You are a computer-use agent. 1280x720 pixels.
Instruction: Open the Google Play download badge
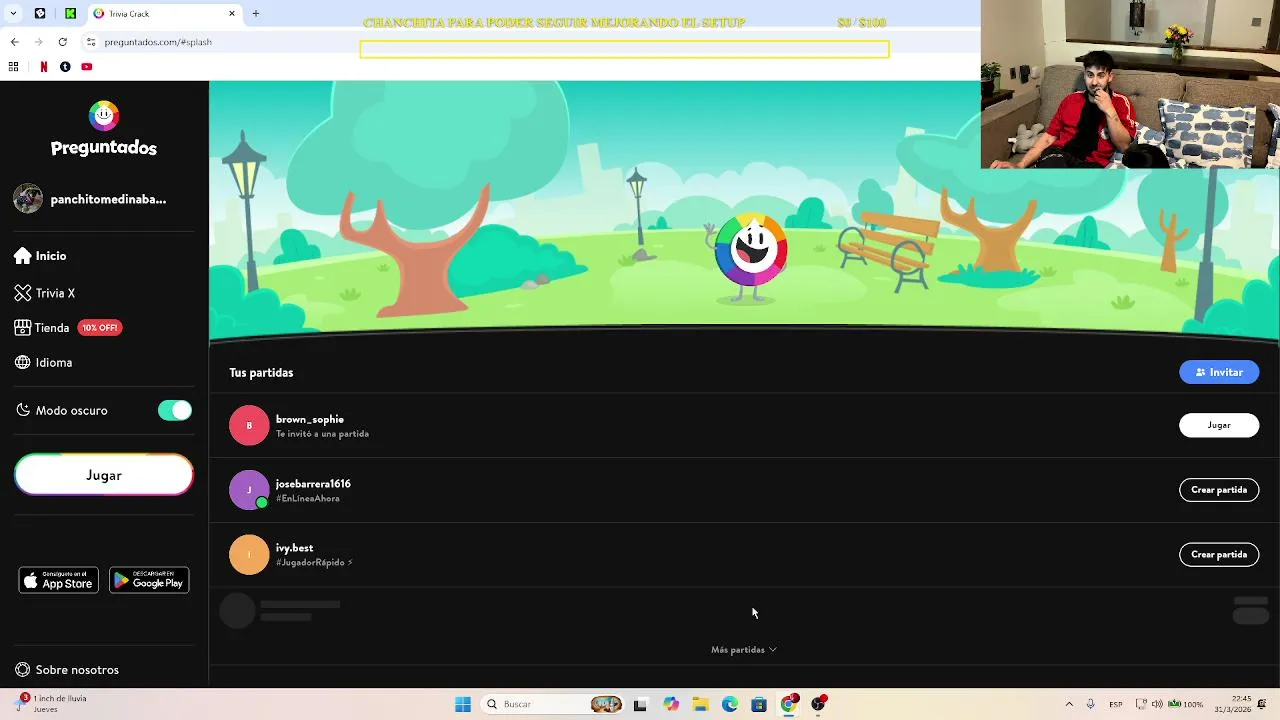coord(149,581)
